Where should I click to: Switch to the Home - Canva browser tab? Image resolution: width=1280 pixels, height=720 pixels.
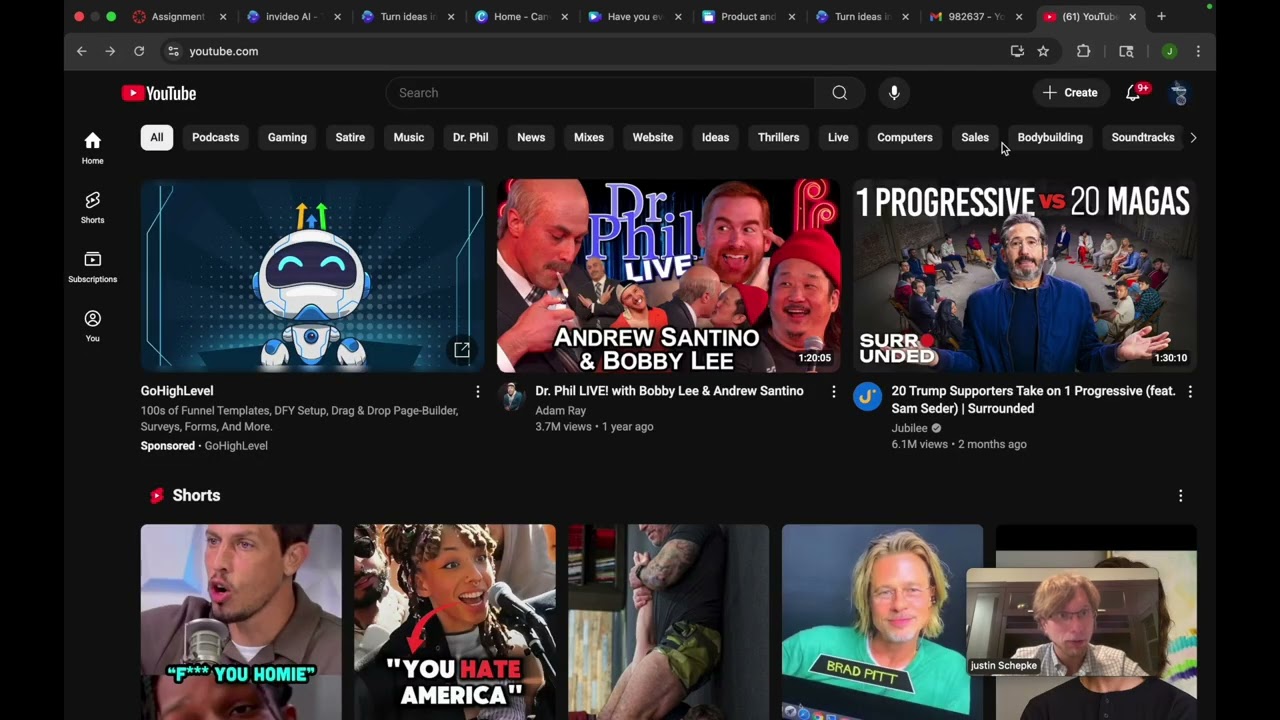tap(521, 17)
